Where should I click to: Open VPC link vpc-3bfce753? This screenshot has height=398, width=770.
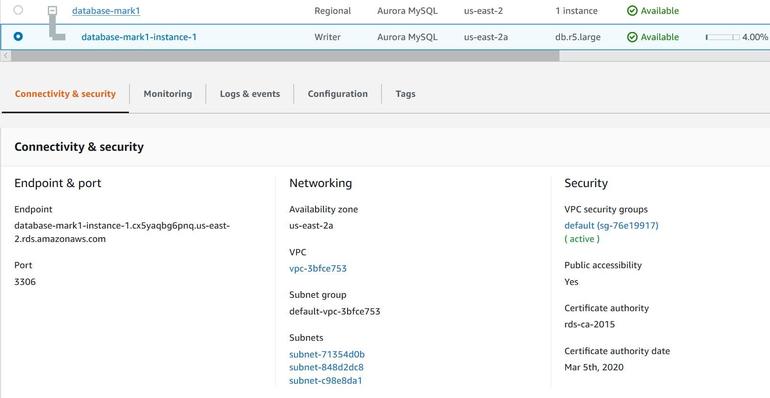[x=318, y=268]
